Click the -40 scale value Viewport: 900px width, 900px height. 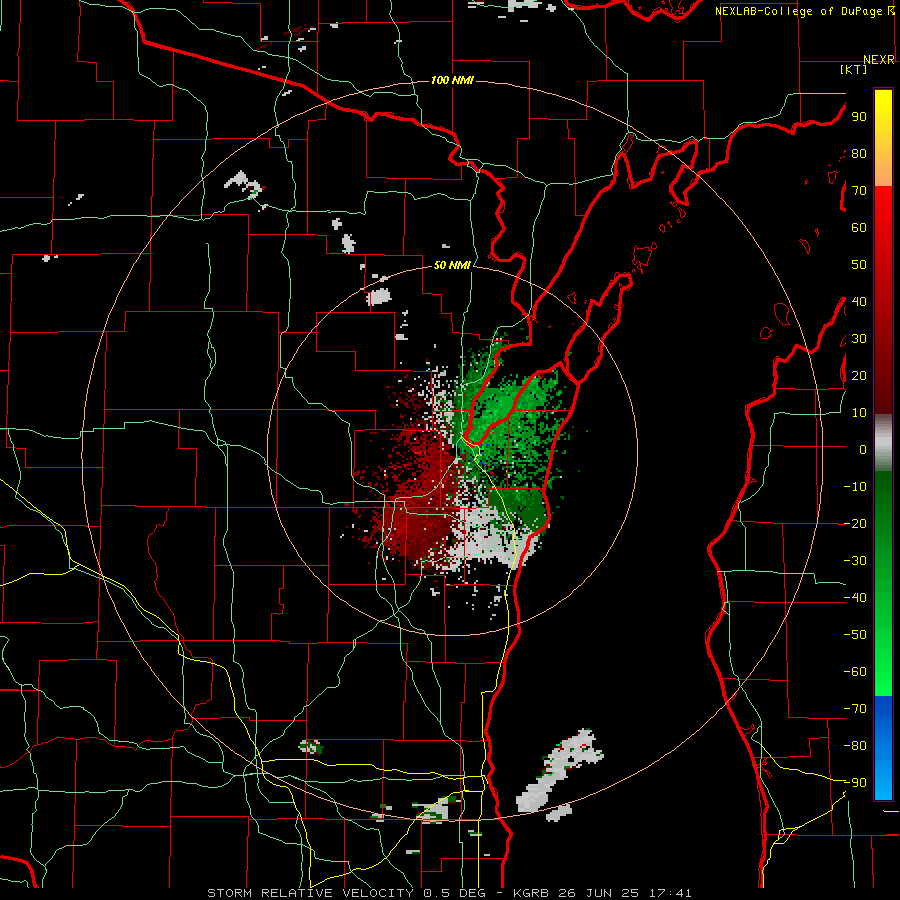click(x=855, y=598)
